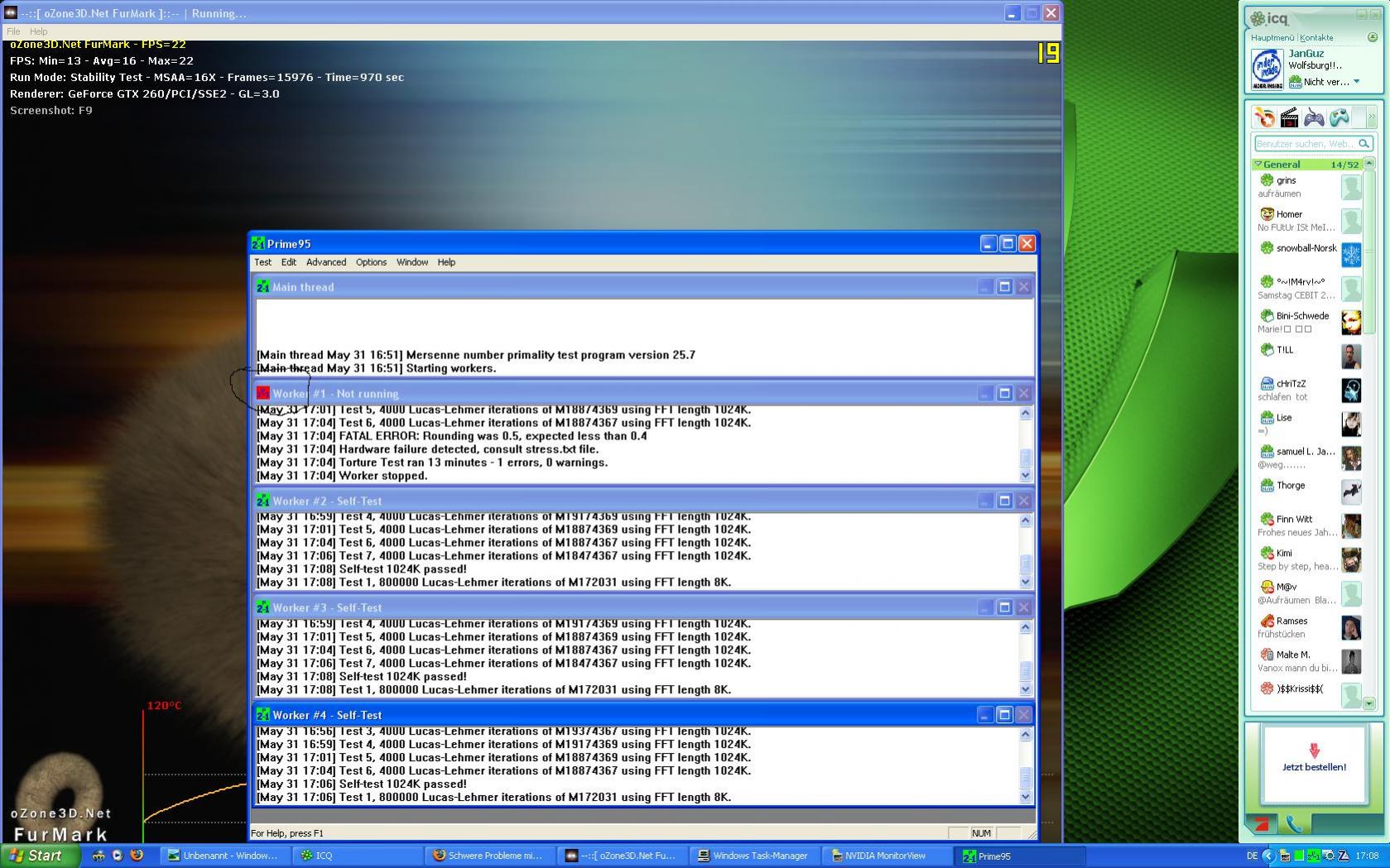The width and height of the screenshot is (1390, 868).
Task: Click the Main thread window icon
Action: pos(263,286)
